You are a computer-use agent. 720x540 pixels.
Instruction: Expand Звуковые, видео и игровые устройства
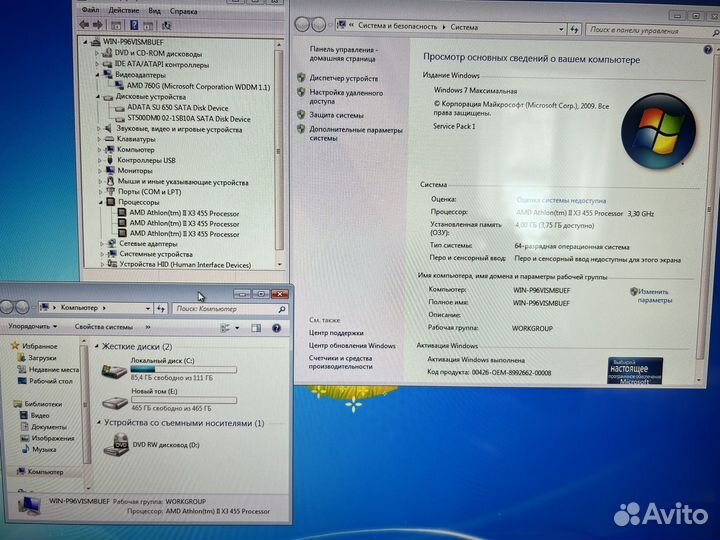coord(99,129)
